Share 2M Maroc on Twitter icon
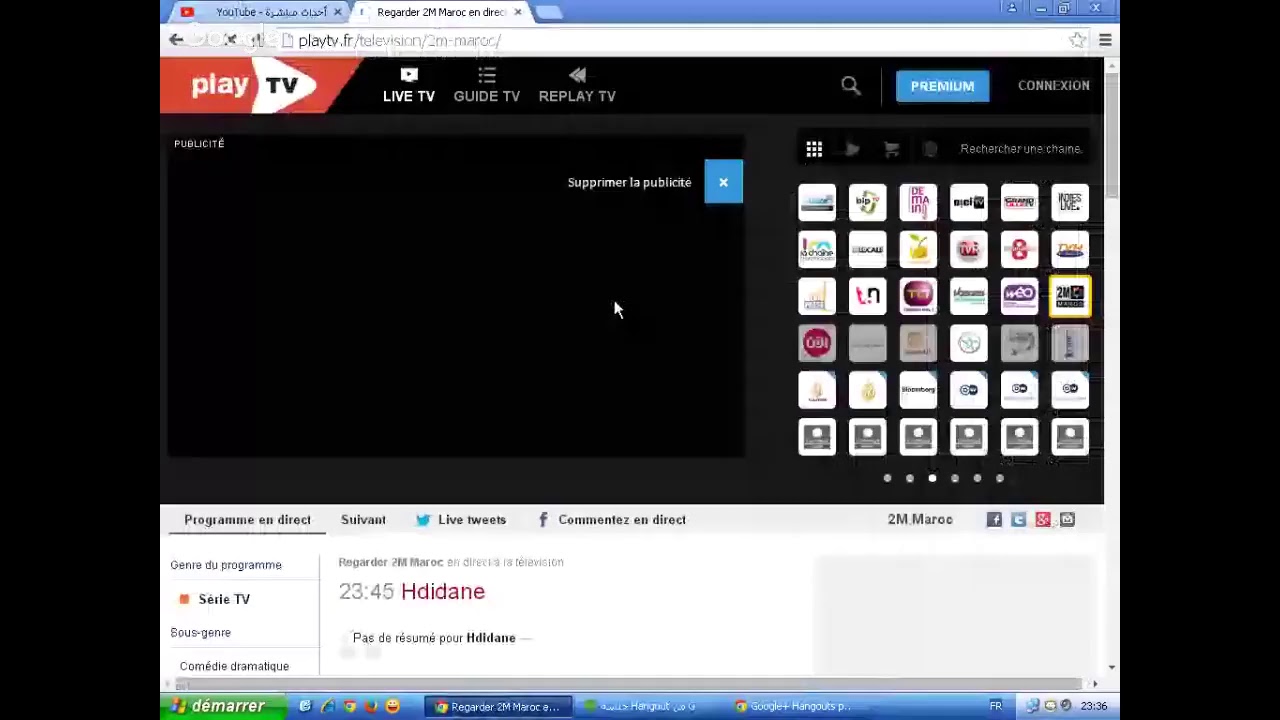Image resolution: width=1280 pixels, height=720 pixels. point(1018,520)
